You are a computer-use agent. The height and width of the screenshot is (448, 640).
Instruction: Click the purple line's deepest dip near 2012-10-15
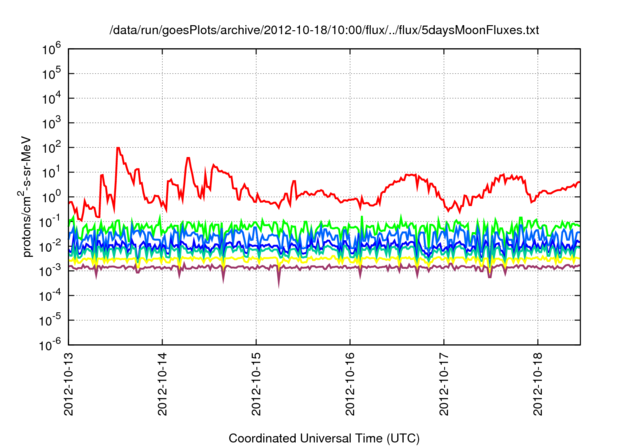(279, 286)
